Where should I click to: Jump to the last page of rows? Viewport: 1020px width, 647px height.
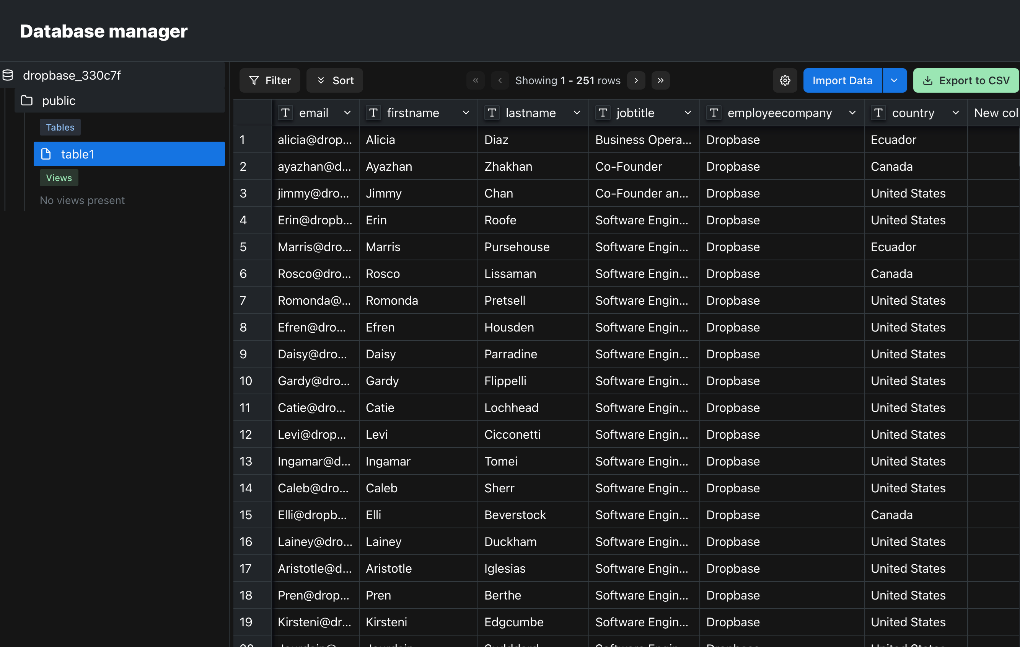pos(660,81)
